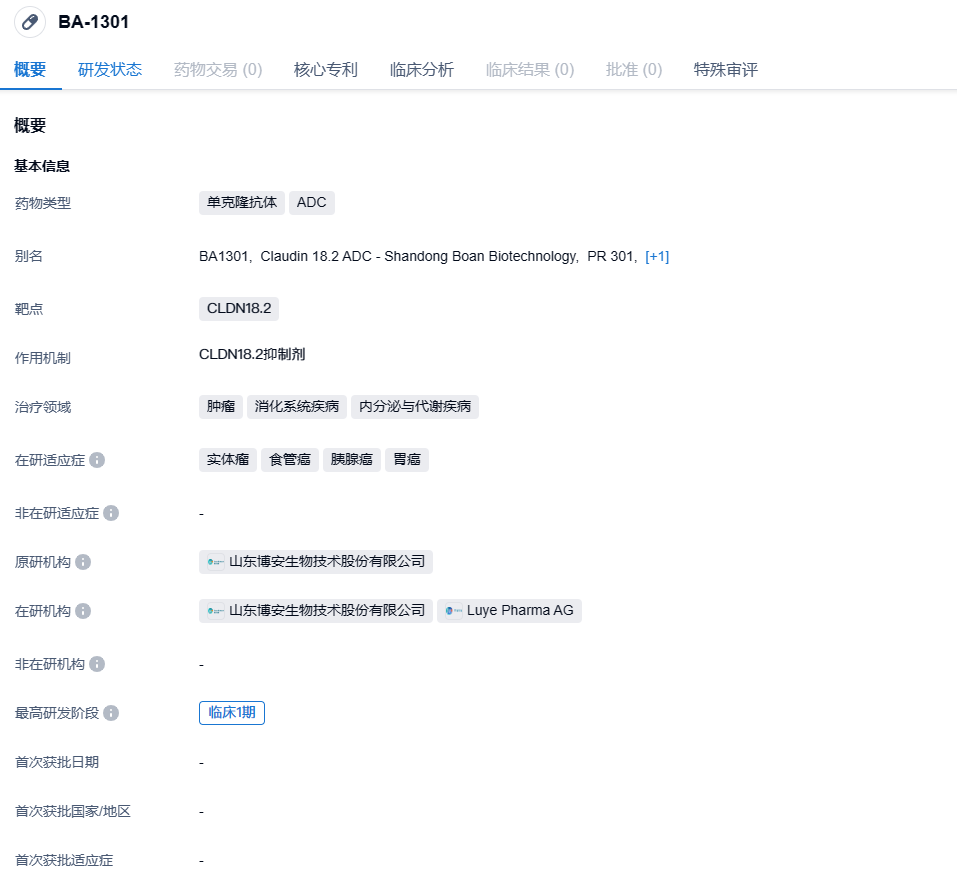Click info icon next to 在研适应症
This screenshot has height=888, width=957.
97,460
